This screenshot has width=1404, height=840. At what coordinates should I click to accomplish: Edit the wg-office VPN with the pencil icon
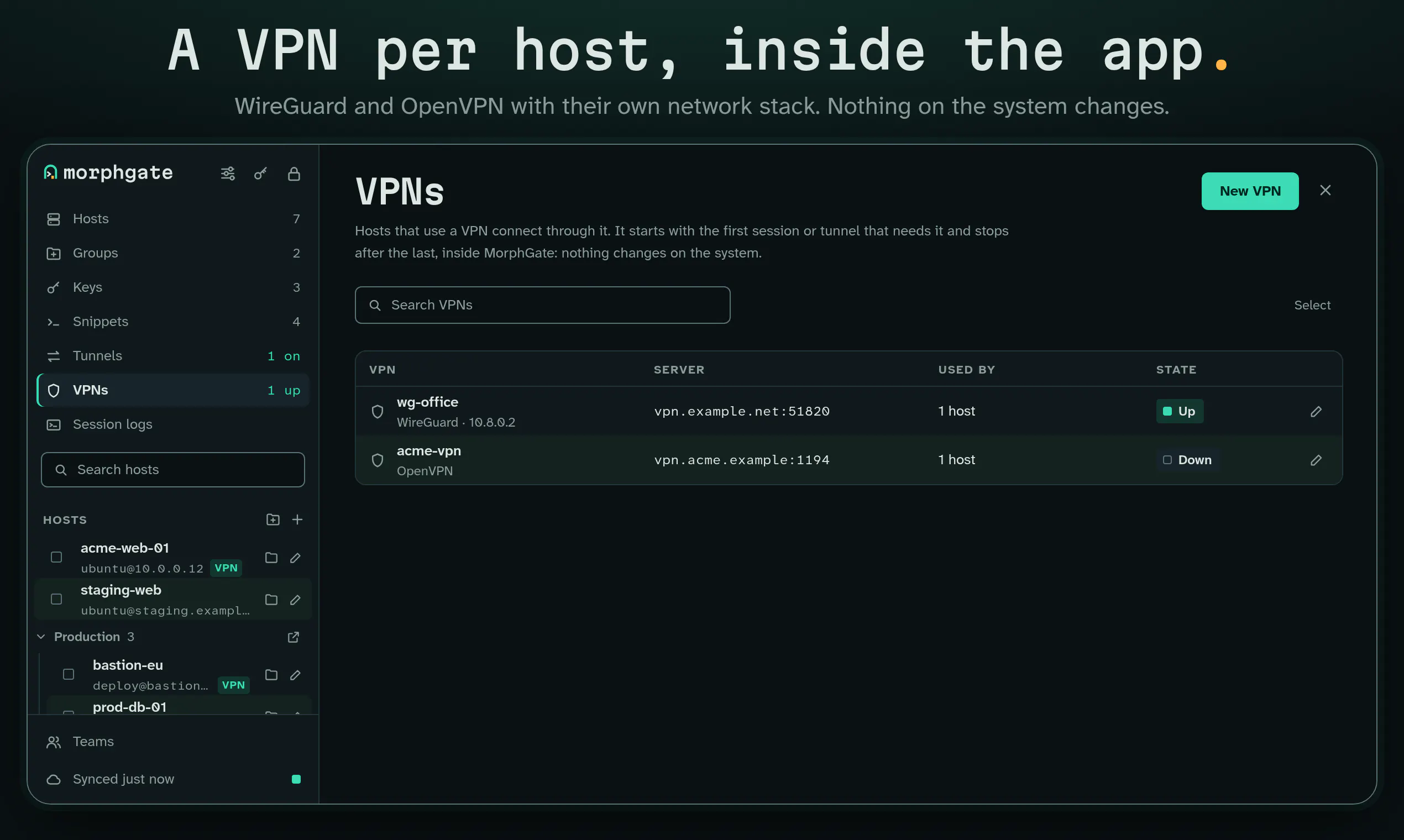click(1316, 412)
